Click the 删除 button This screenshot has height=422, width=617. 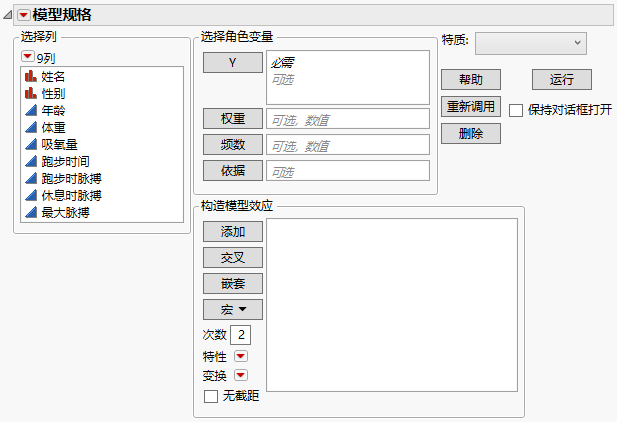tap(471, 133)
